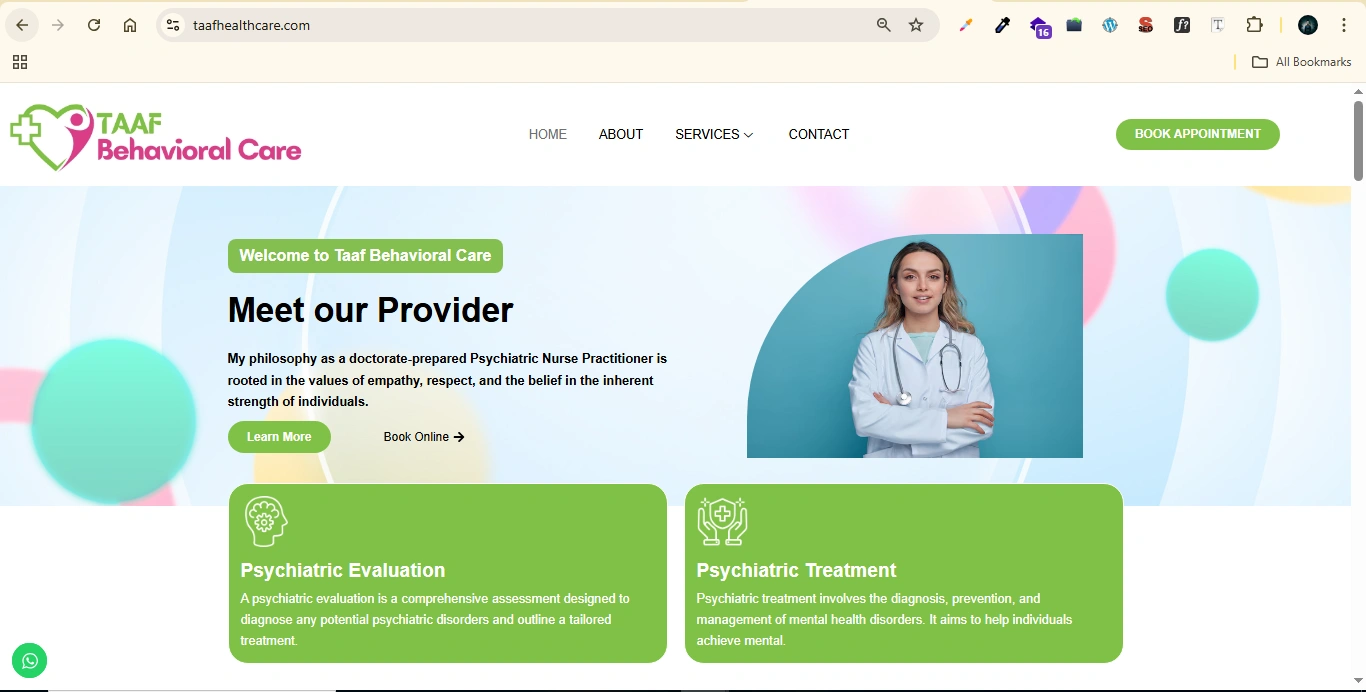Click the vertical page scrollbar thumb
Screen dimensions: 1366x692
coord(1359,140)
